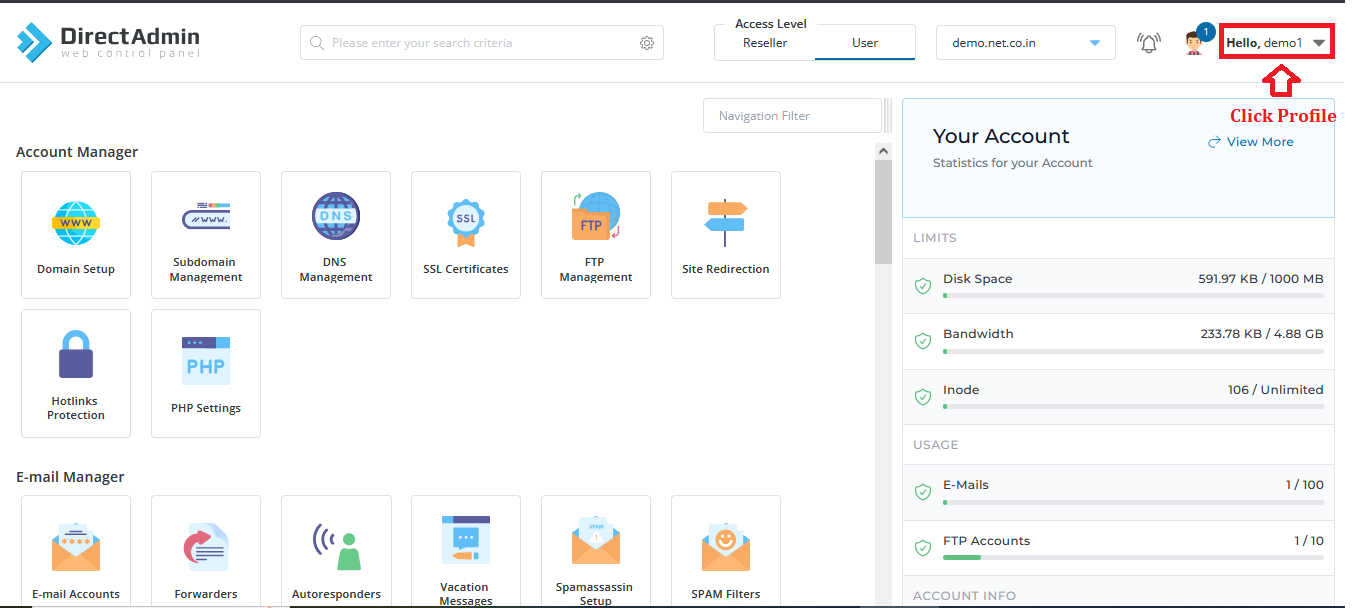Click the DirectAdmin logo

point(108,41)
